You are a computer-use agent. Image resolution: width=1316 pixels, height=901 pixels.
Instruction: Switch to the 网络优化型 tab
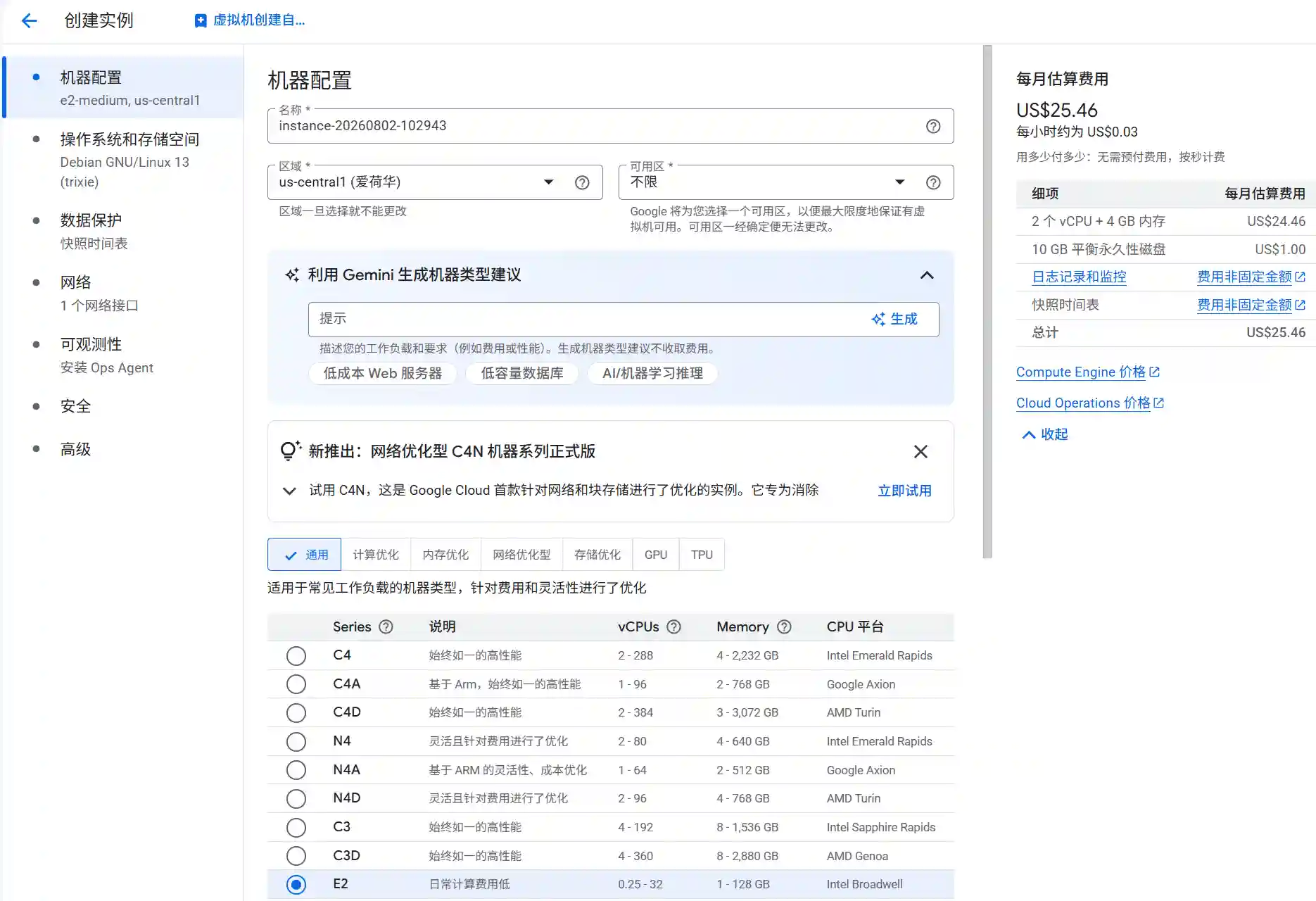521,555
